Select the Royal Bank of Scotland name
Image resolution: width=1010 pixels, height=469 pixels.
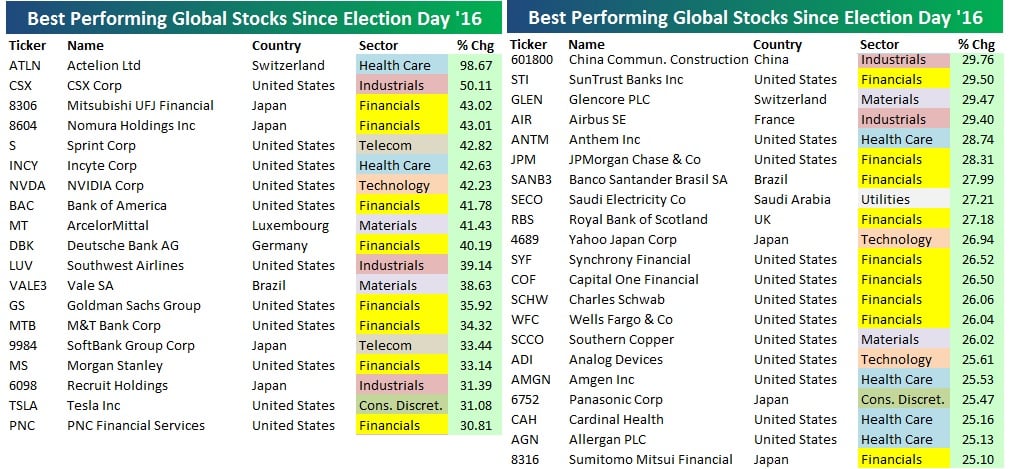point(637,219)
